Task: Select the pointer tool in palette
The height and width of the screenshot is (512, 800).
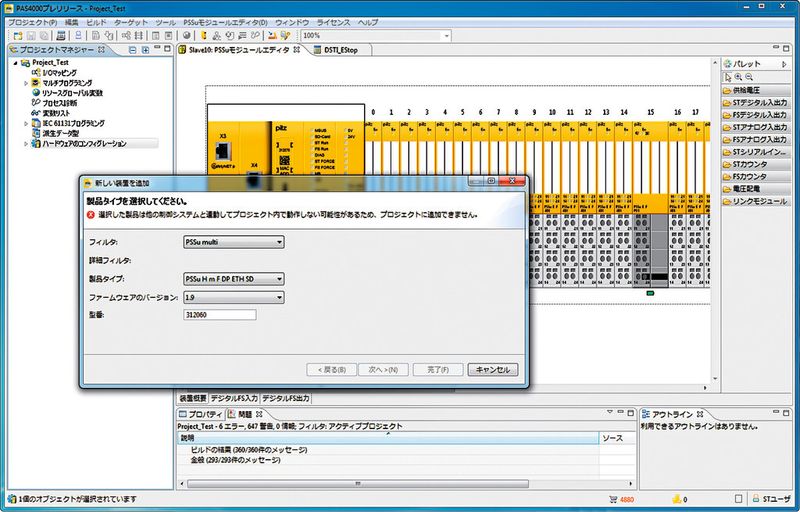Action: pyautogui.click(x=726, y=77)
